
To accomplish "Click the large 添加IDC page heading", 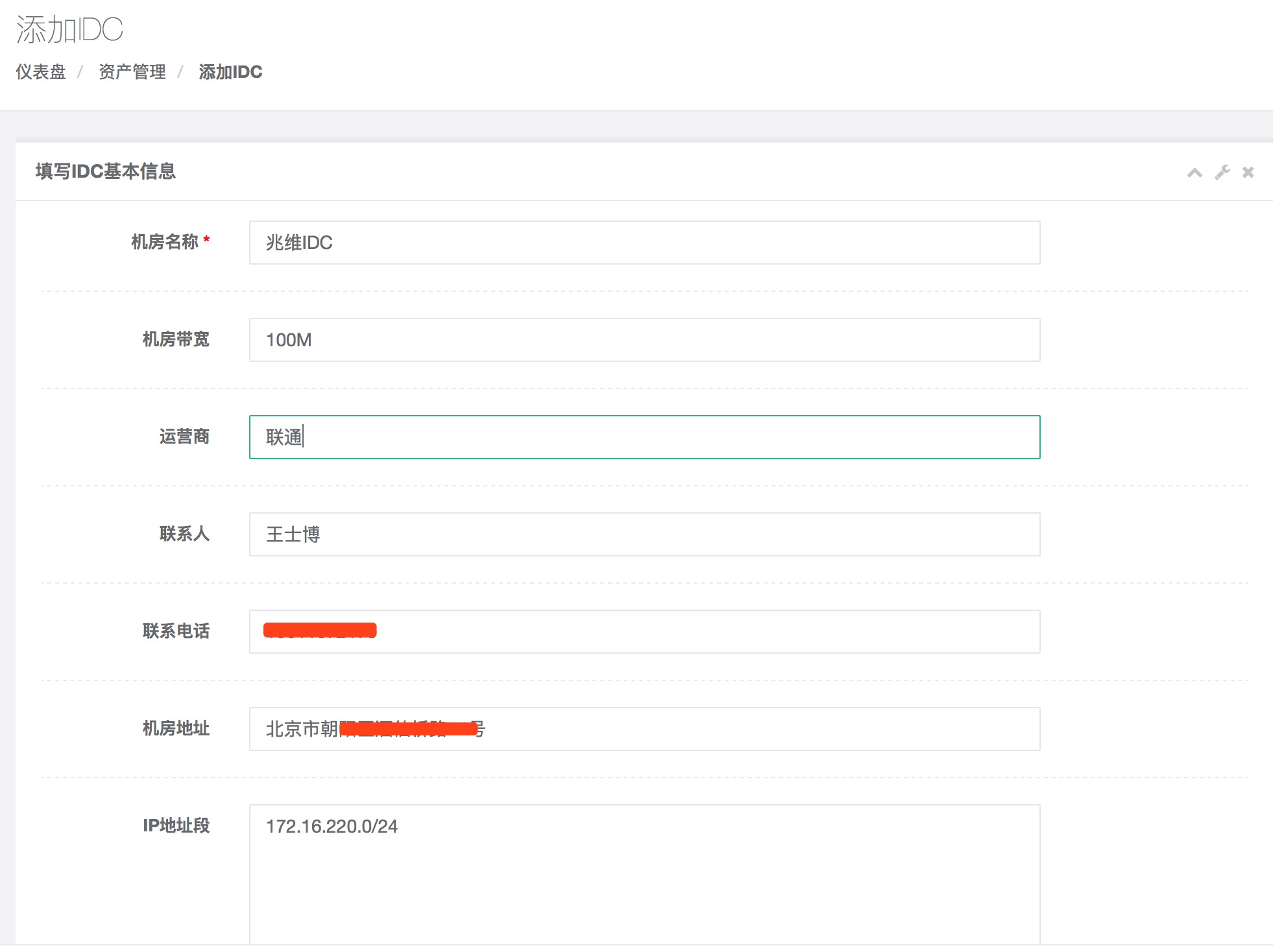I will pyautogui.click(x=69, y=30).
